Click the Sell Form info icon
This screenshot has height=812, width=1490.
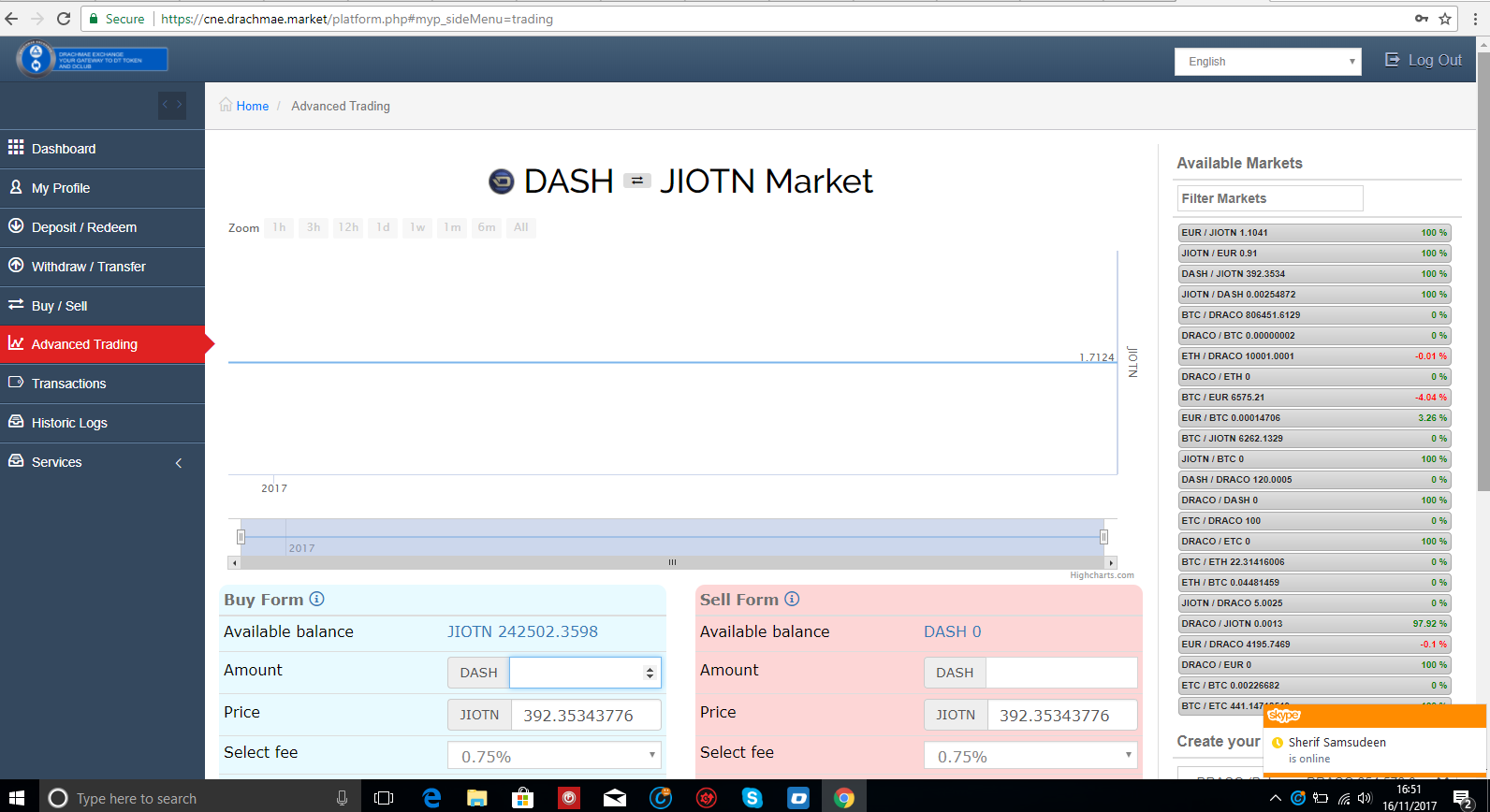pos(792,599)
